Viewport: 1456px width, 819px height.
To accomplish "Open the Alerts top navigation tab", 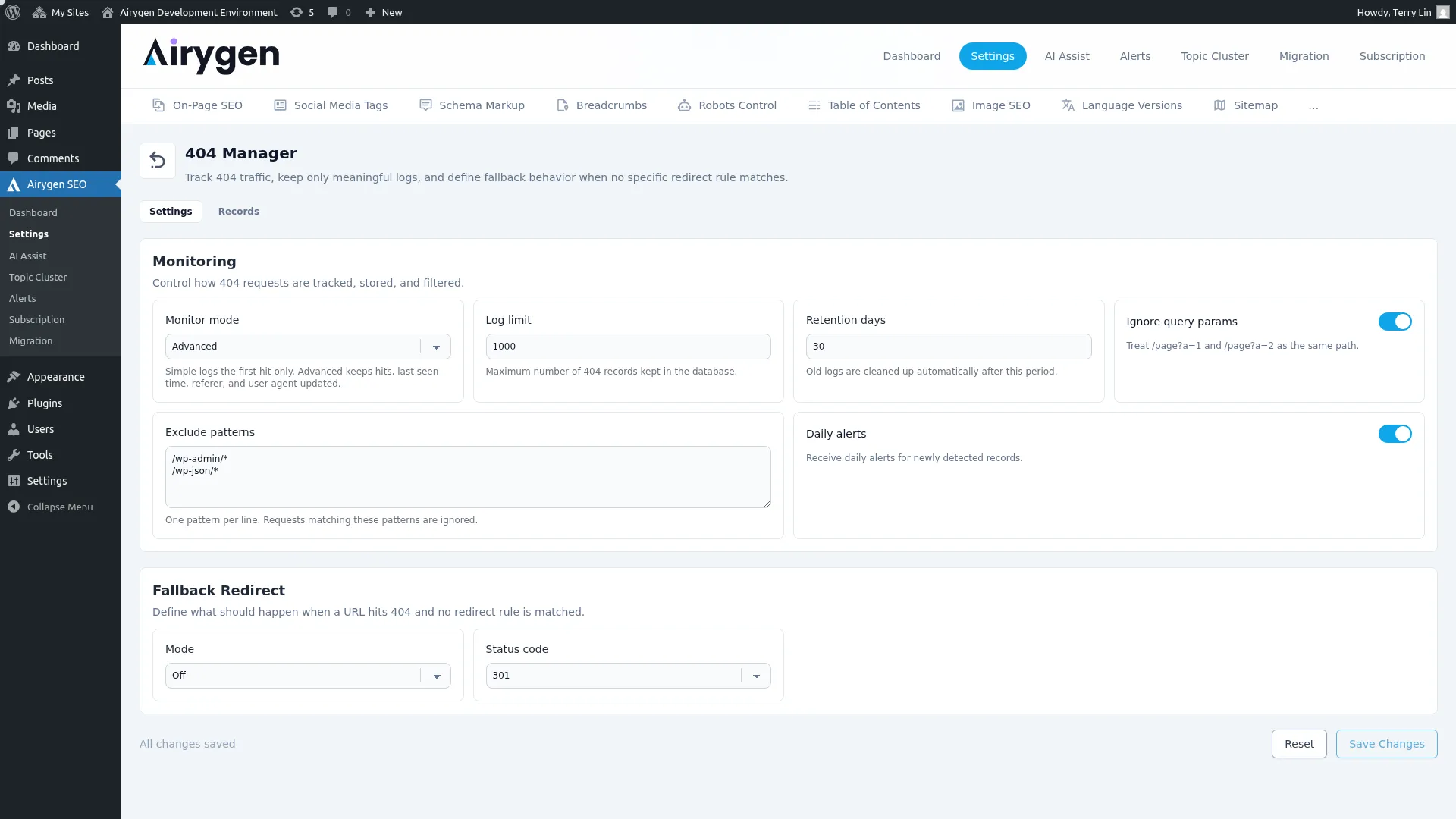I will (1134, 56).
